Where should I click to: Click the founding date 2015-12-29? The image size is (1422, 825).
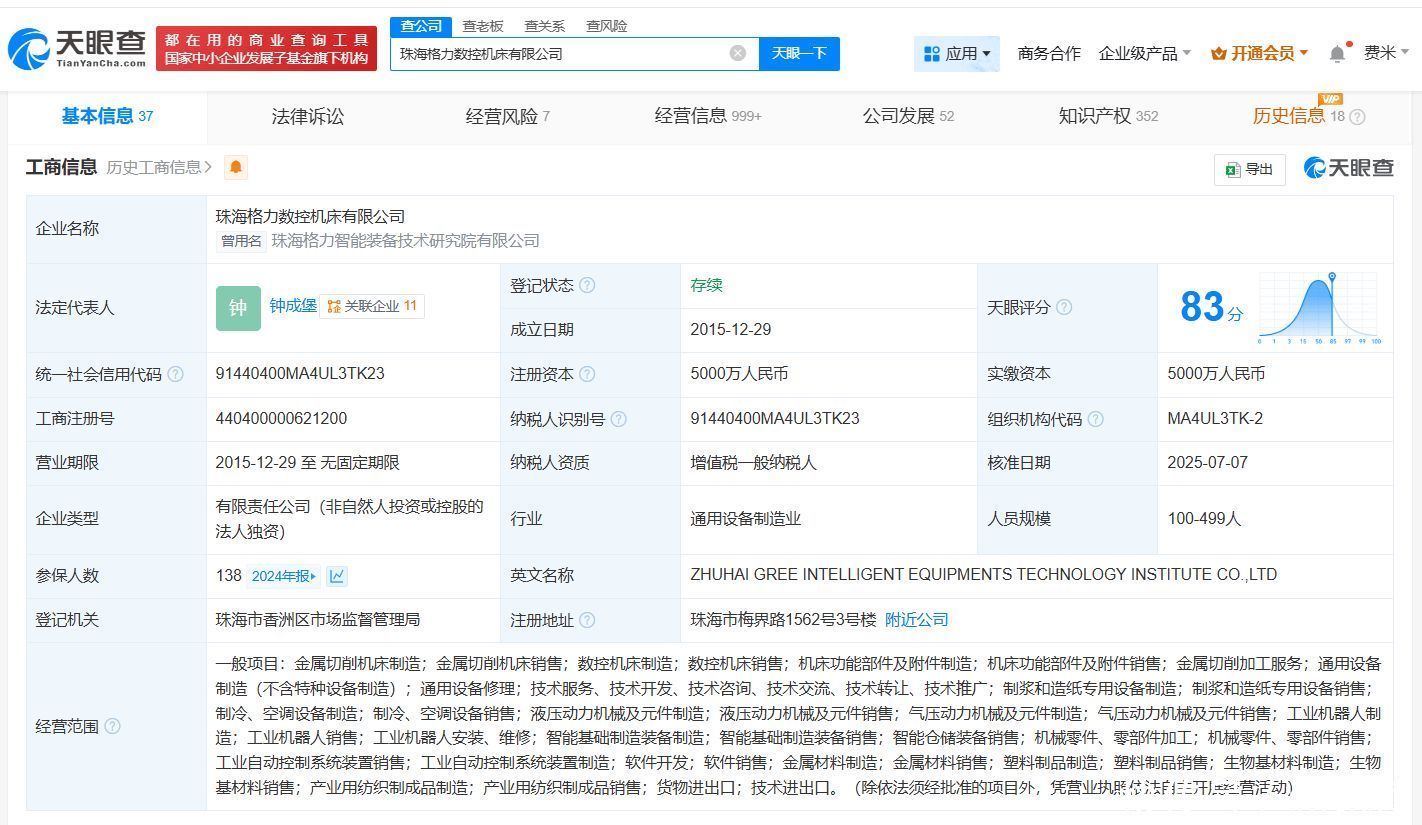click(731, 329)
